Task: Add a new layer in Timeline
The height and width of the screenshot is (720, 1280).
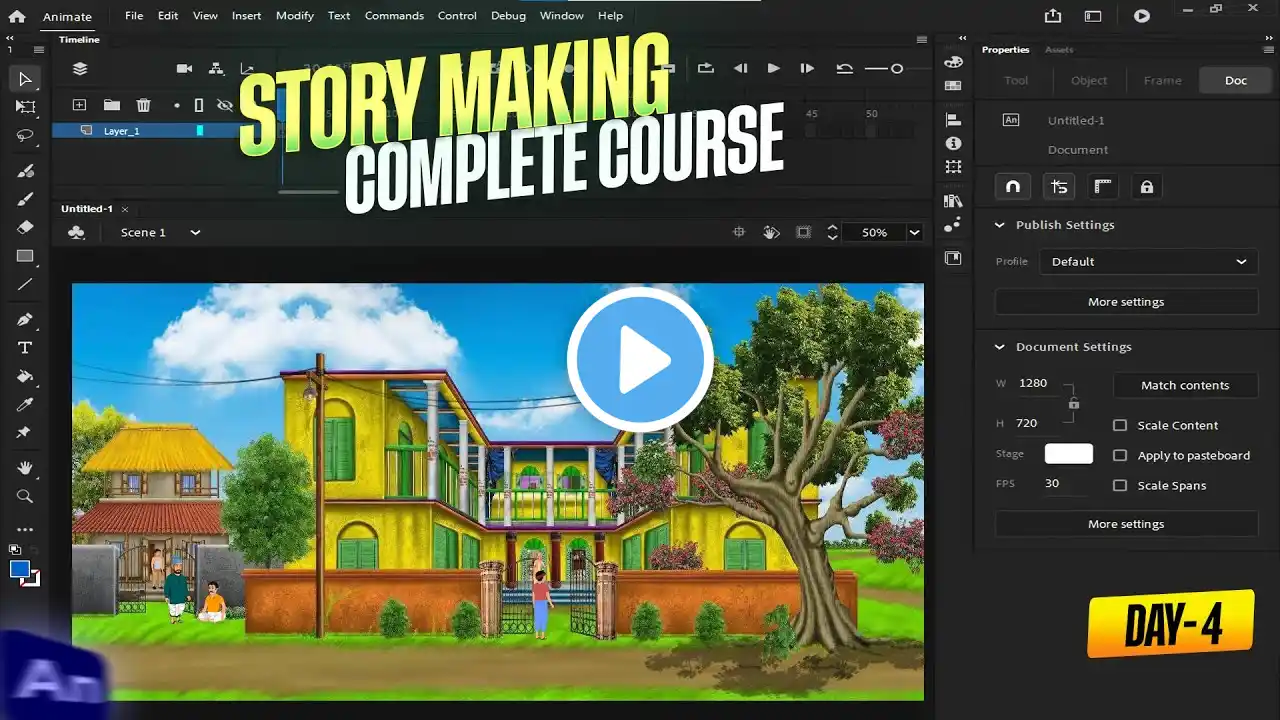Action: point(80,105)
